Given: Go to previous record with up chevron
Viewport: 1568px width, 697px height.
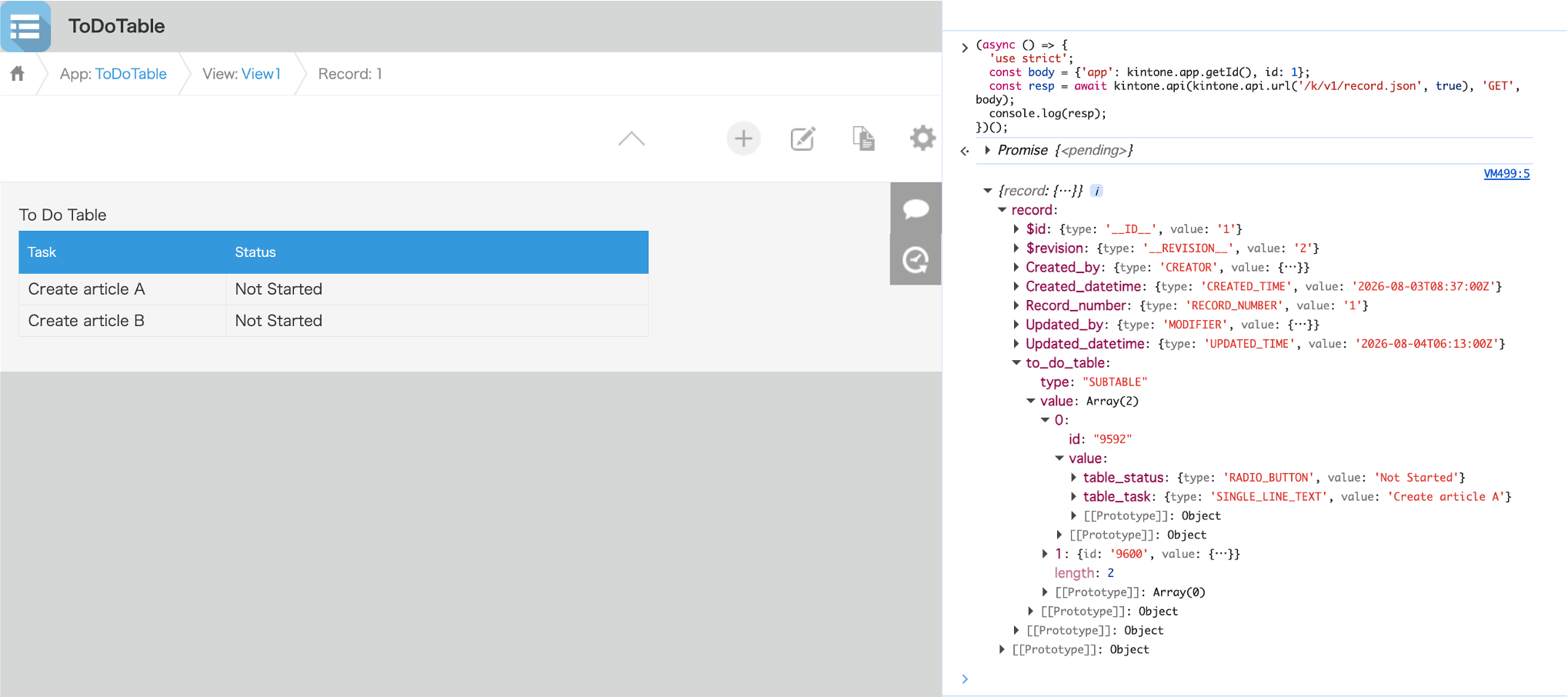Looking at the screenshot, I should click(632, 138).
